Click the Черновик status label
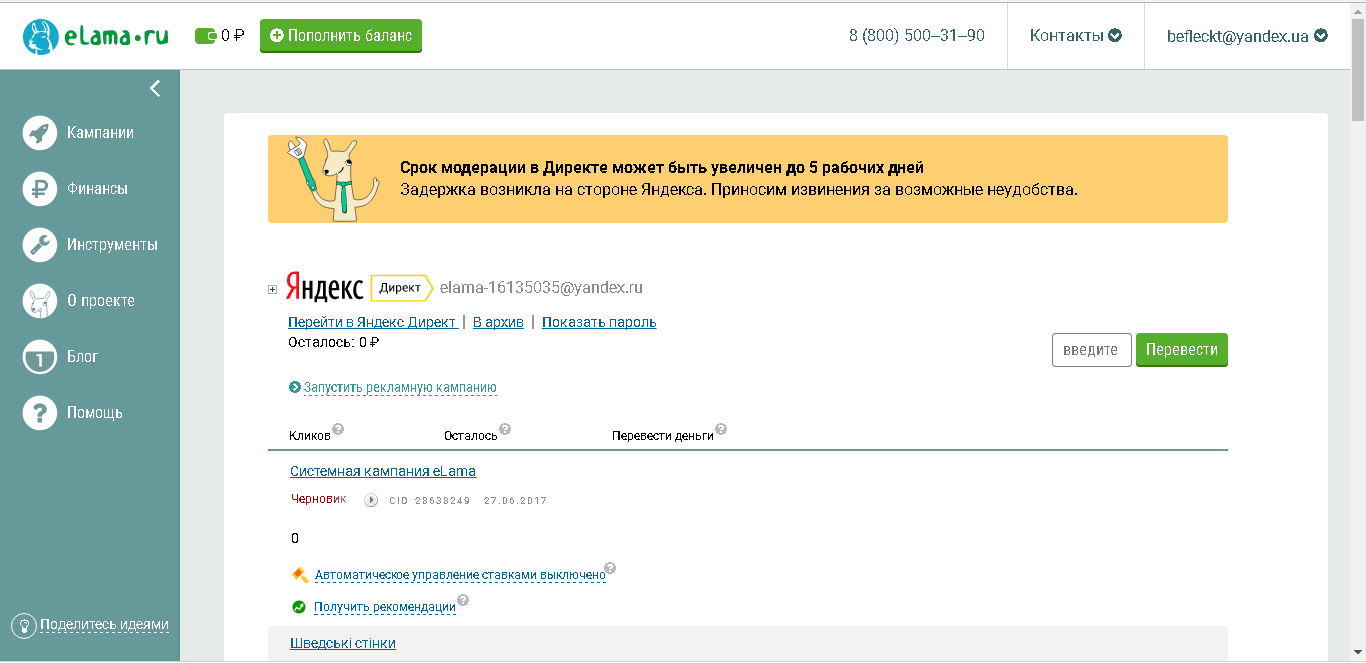Screen dimensions: 1366x664 coord(318,499)
